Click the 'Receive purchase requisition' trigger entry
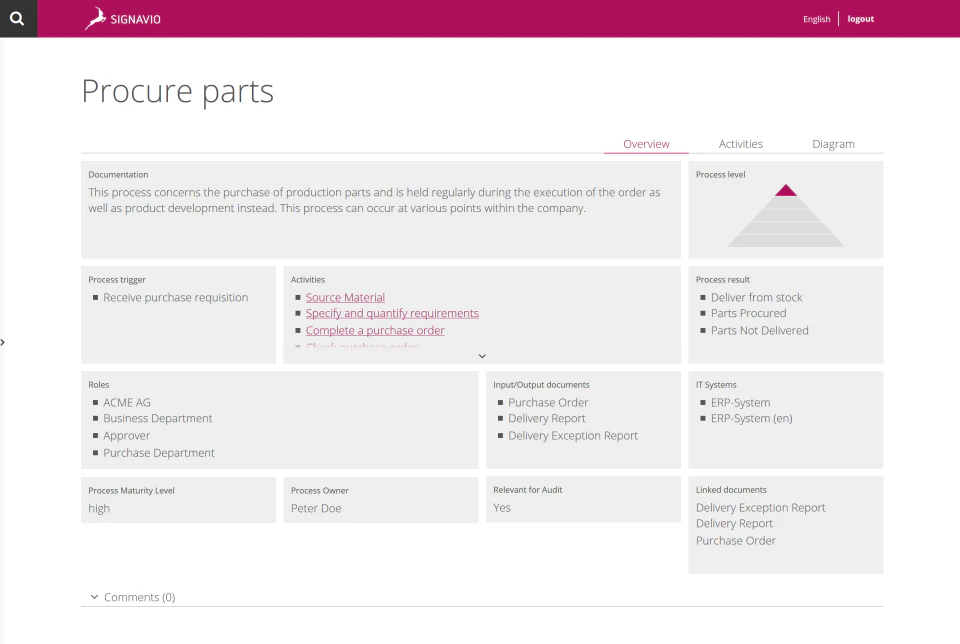This screenshot has width=960, height=644. (x=175, y=297)
